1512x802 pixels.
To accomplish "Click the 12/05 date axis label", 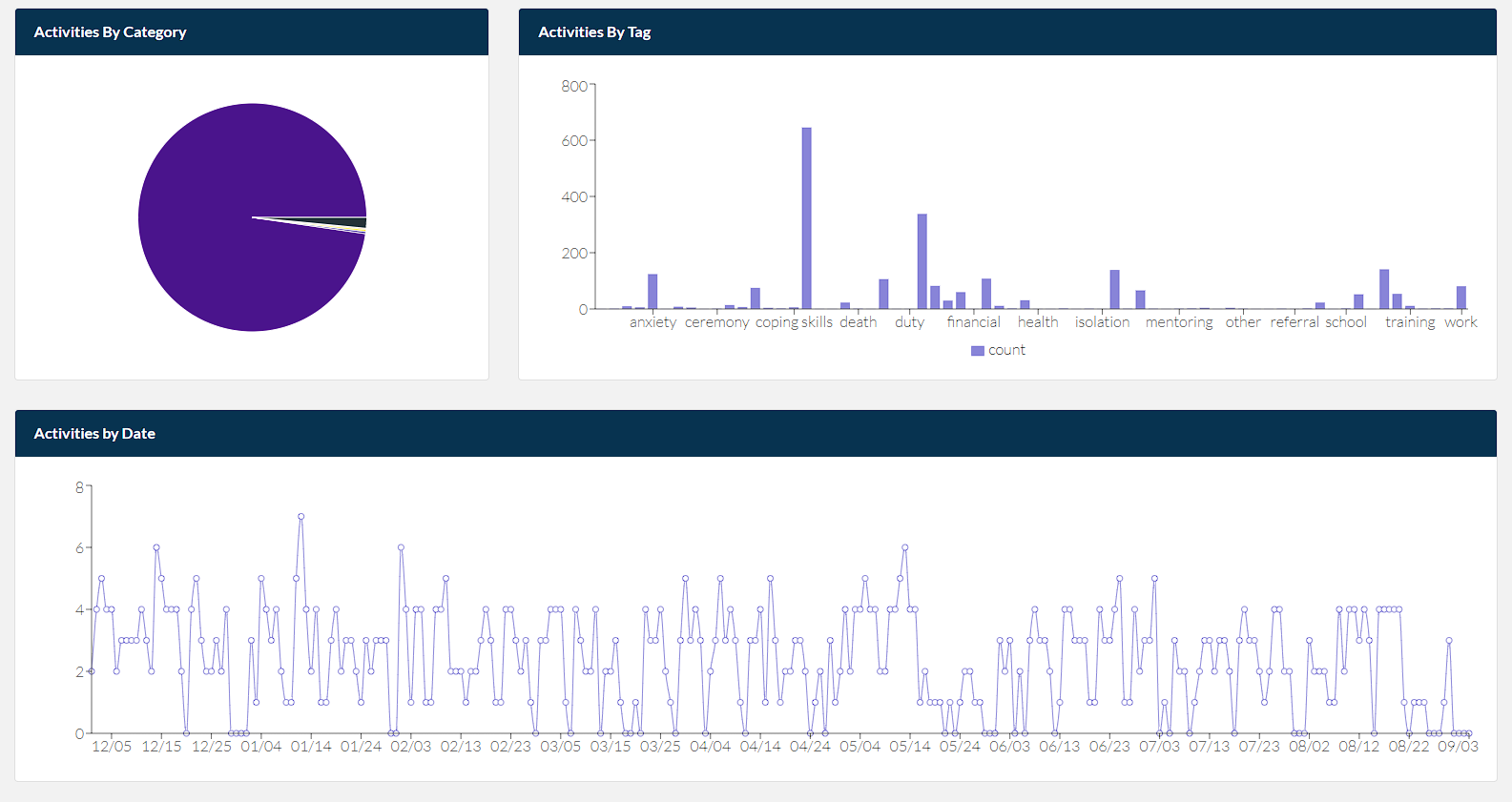I will click(x=112, y=747).
